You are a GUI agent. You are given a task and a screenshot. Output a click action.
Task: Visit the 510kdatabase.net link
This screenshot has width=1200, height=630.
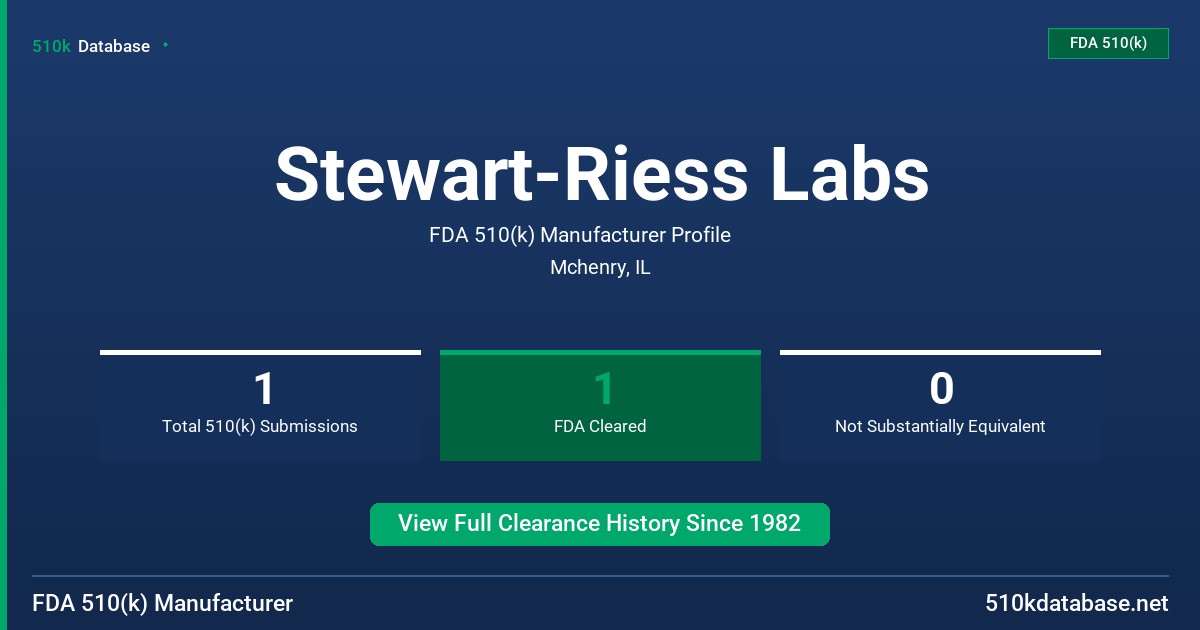[x=1076, y=603]
